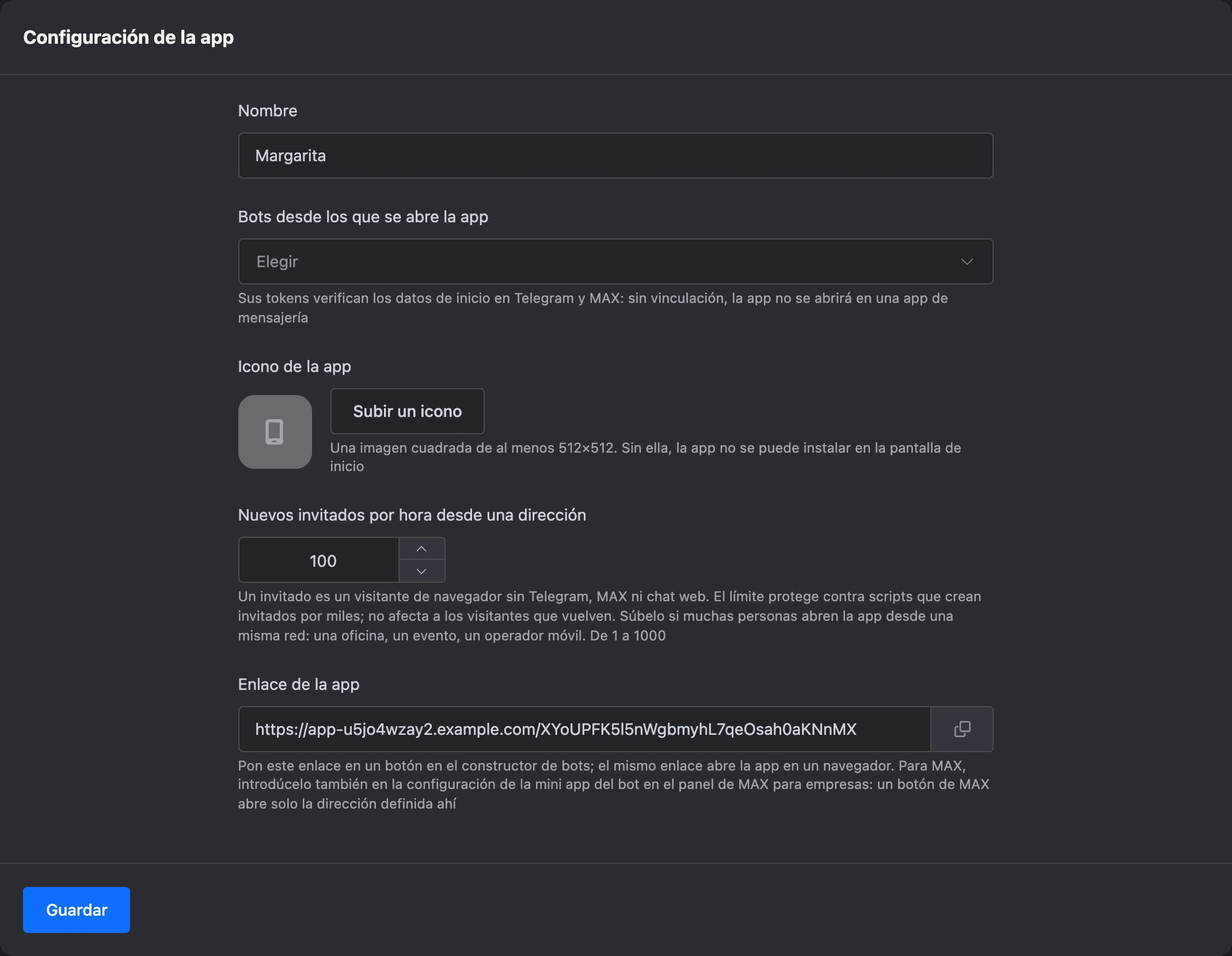
Task: Click the 'Configuración de la app' heading
Action: pyautogui.click(x=128, y=37)
